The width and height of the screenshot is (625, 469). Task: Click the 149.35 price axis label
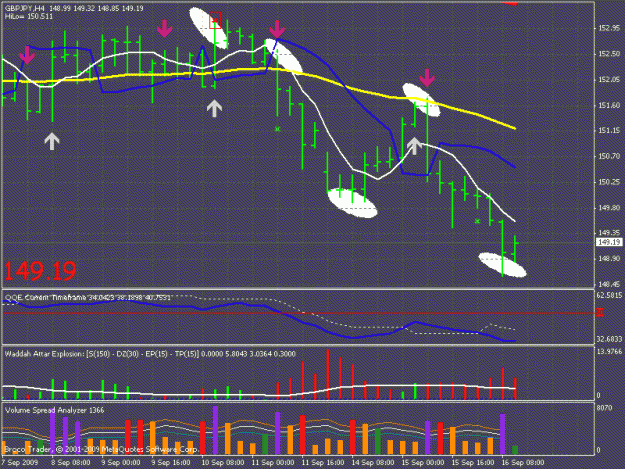[x=609, y=233]
